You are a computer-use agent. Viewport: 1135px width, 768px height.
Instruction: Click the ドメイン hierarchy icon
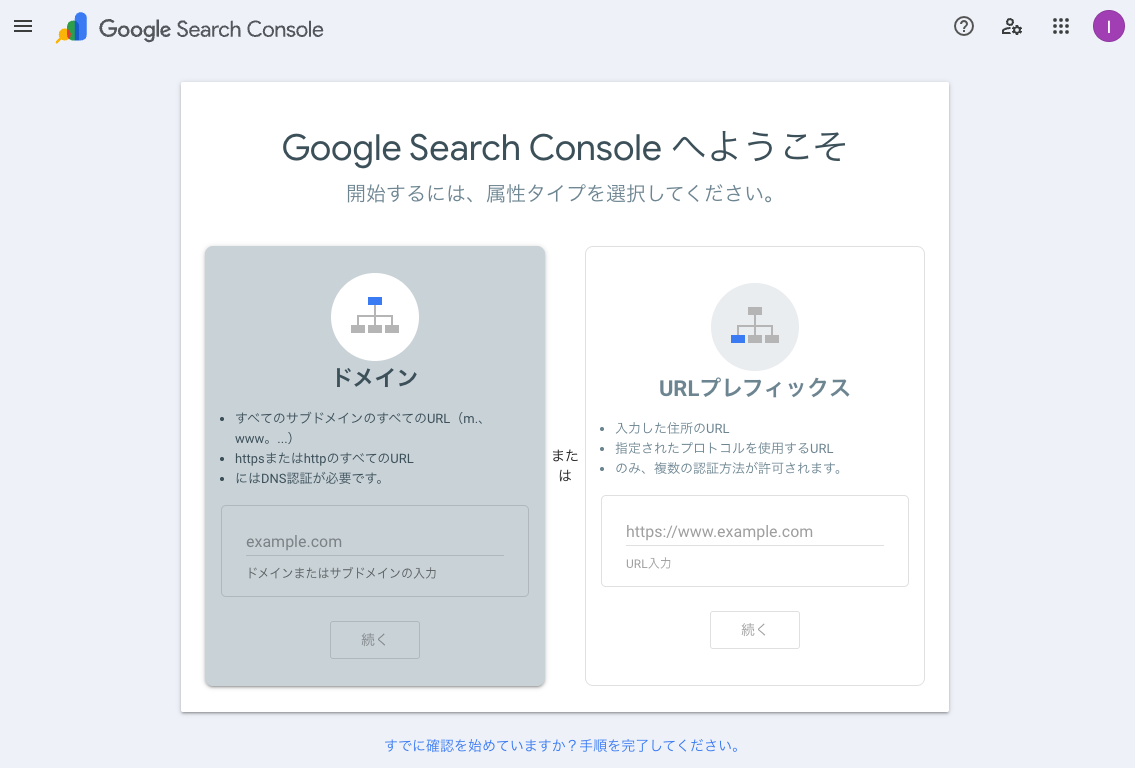coord(375,316)
